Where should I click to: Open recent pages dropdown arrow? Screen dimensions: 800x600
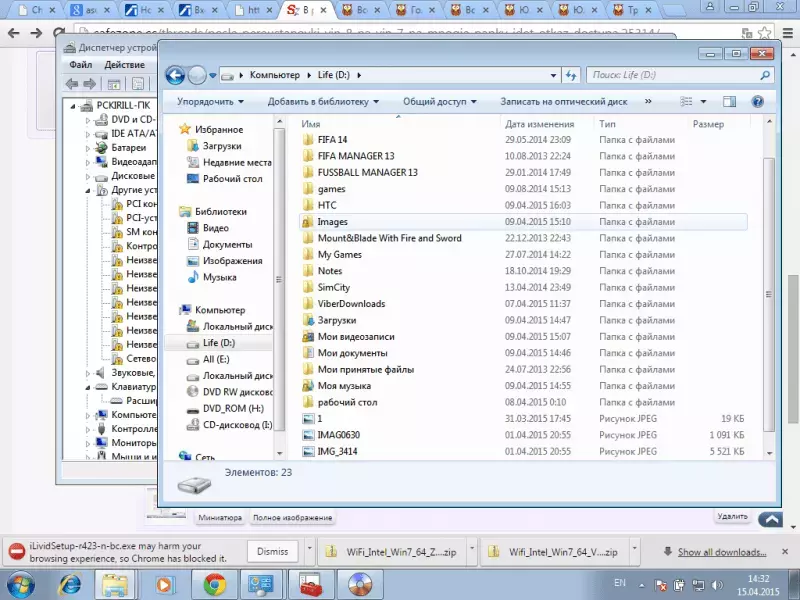[212, 76]
